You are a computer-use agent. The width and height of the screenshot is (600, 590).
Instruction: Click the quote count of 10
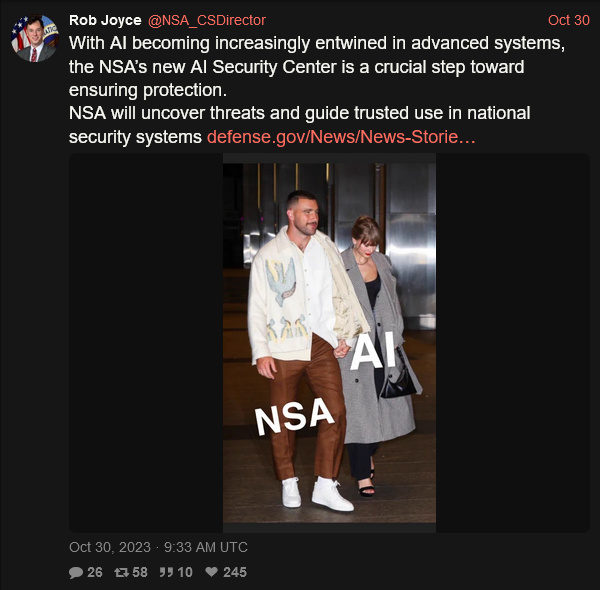(x=185, y=572)
